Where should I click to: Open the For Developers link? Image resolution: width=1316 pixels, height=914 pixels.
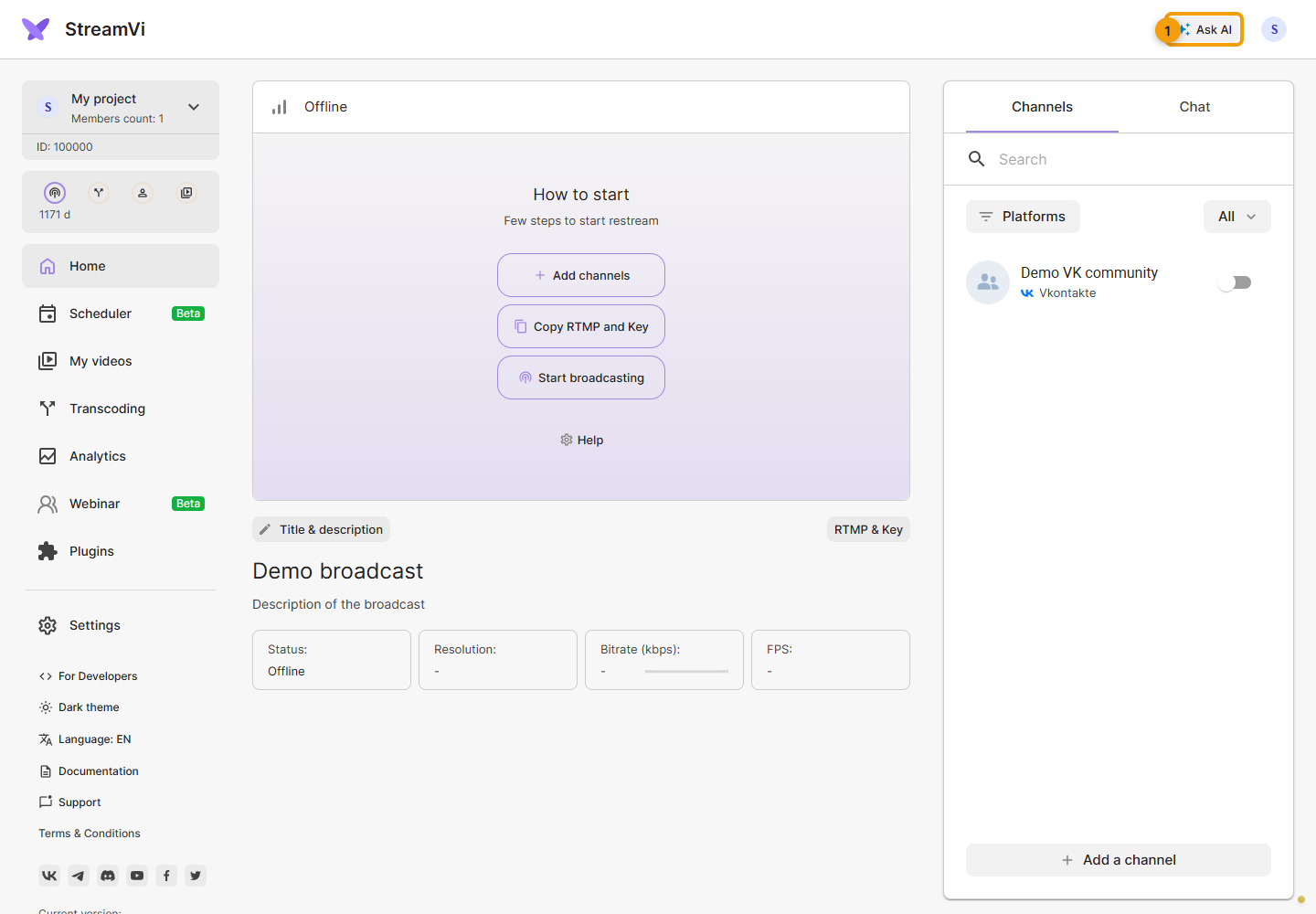click(89, 676)
